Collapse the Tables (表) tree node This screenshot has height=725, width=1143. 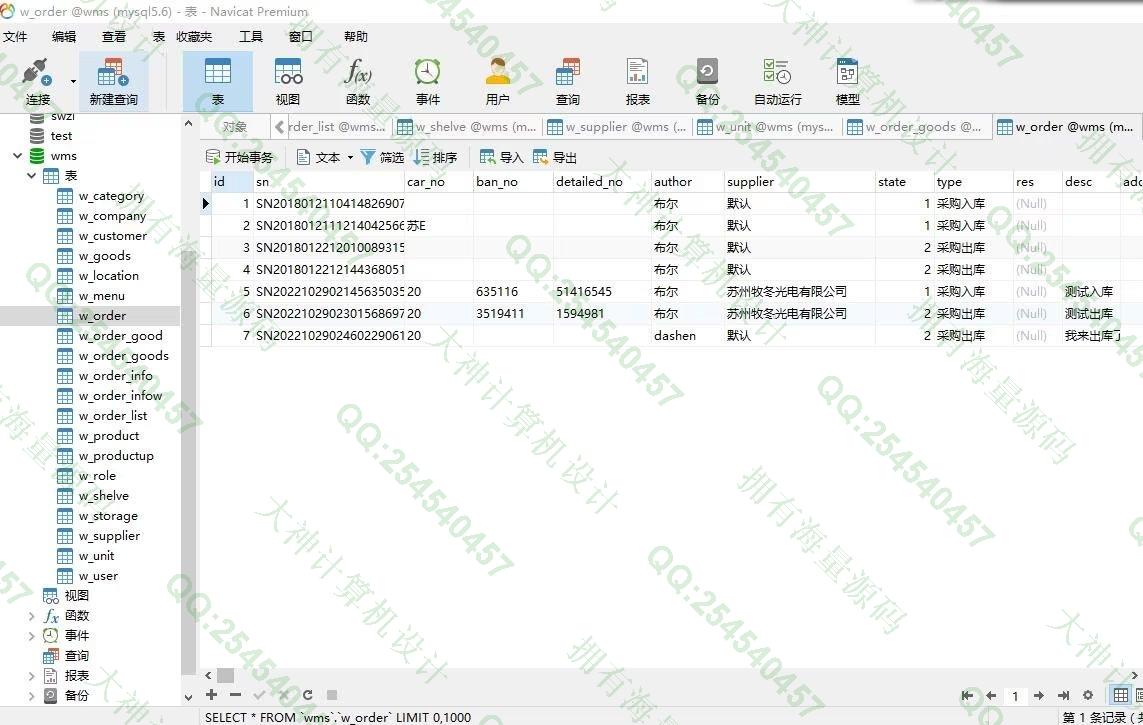tap(31, 176)
